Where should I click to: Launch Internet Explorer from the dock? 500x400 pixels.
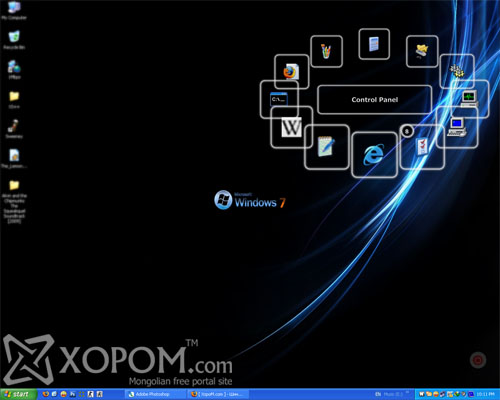point(374,155)
